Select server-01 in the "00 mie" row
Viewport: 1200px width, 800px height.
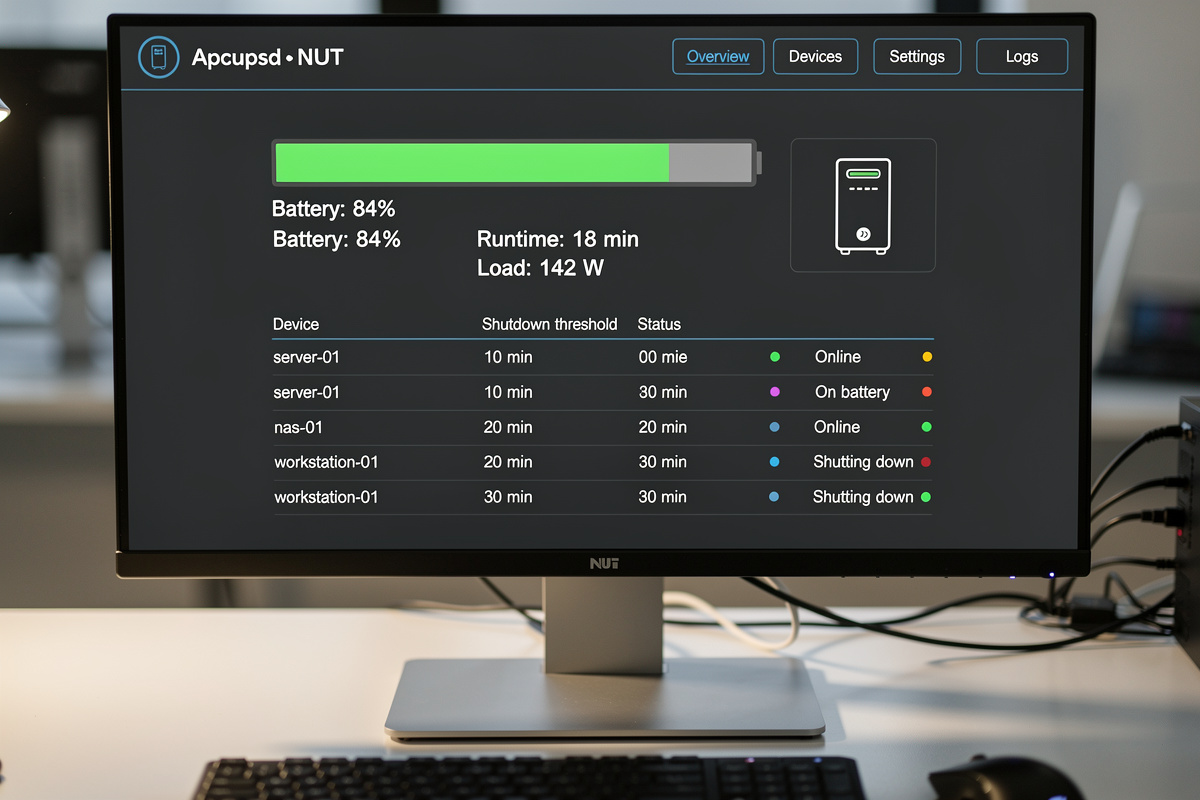coord(307,357)
